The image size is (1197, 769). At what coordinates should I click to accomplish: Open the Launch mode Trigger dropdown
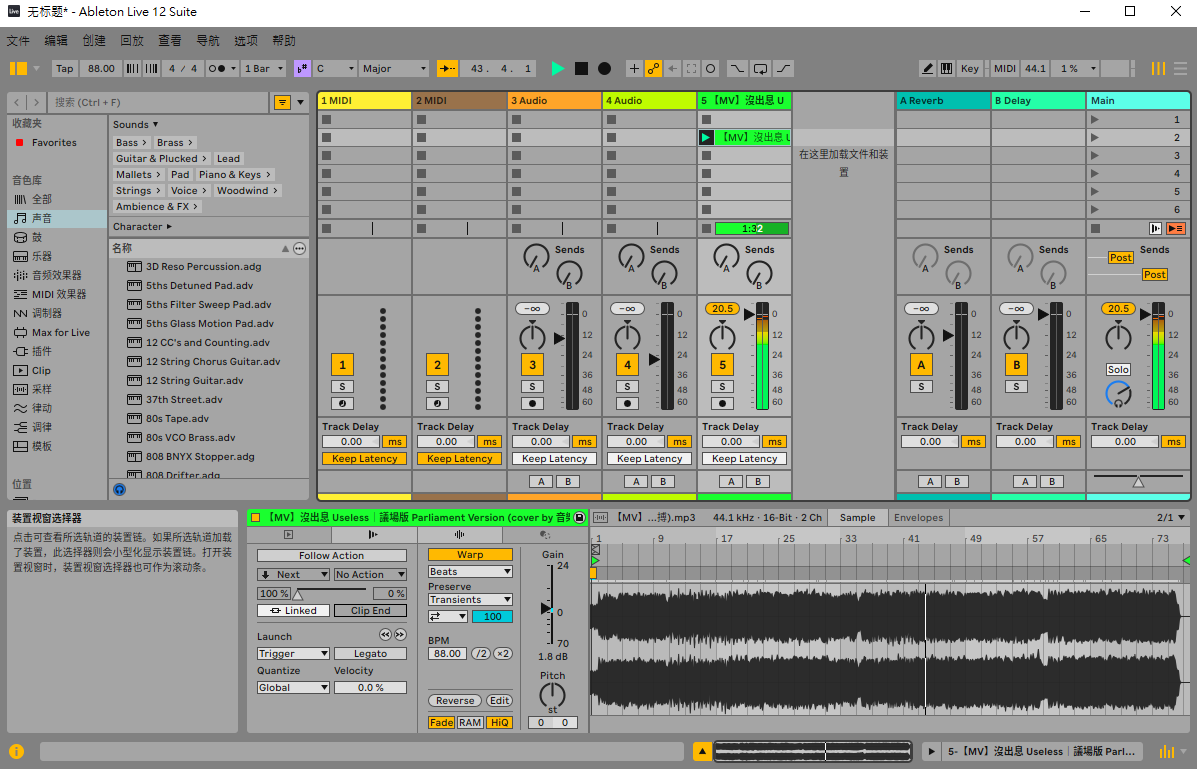pyautogui.click(x=293, y=654)
